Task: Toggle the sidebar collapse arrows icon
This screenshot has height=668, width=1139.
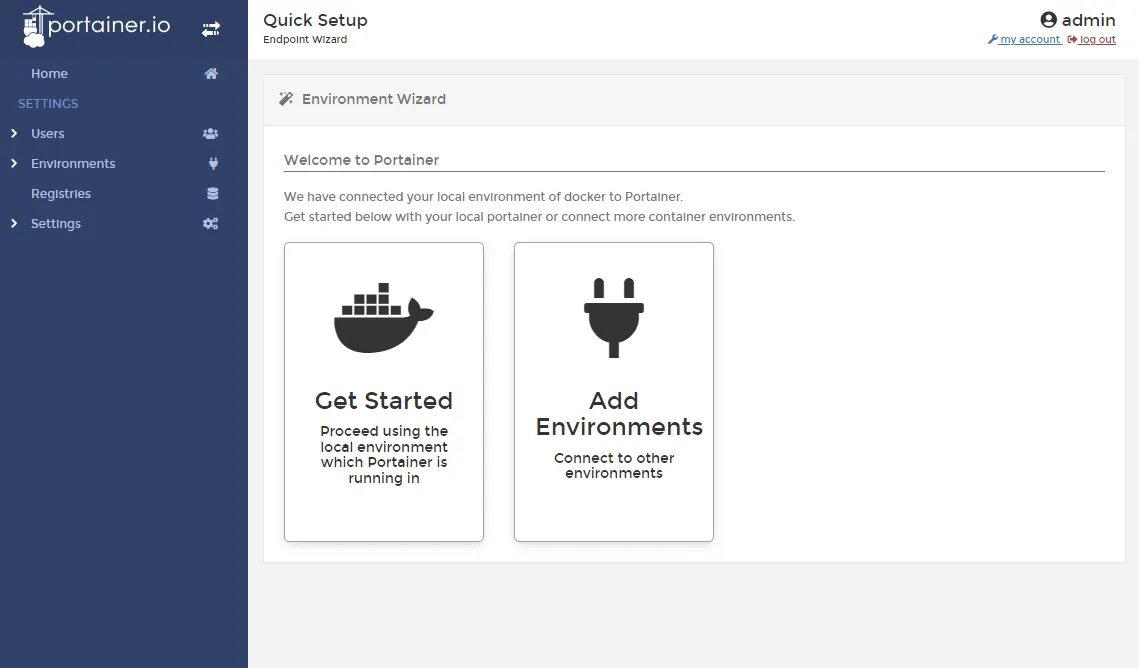Action: click(x=211, y=29)
